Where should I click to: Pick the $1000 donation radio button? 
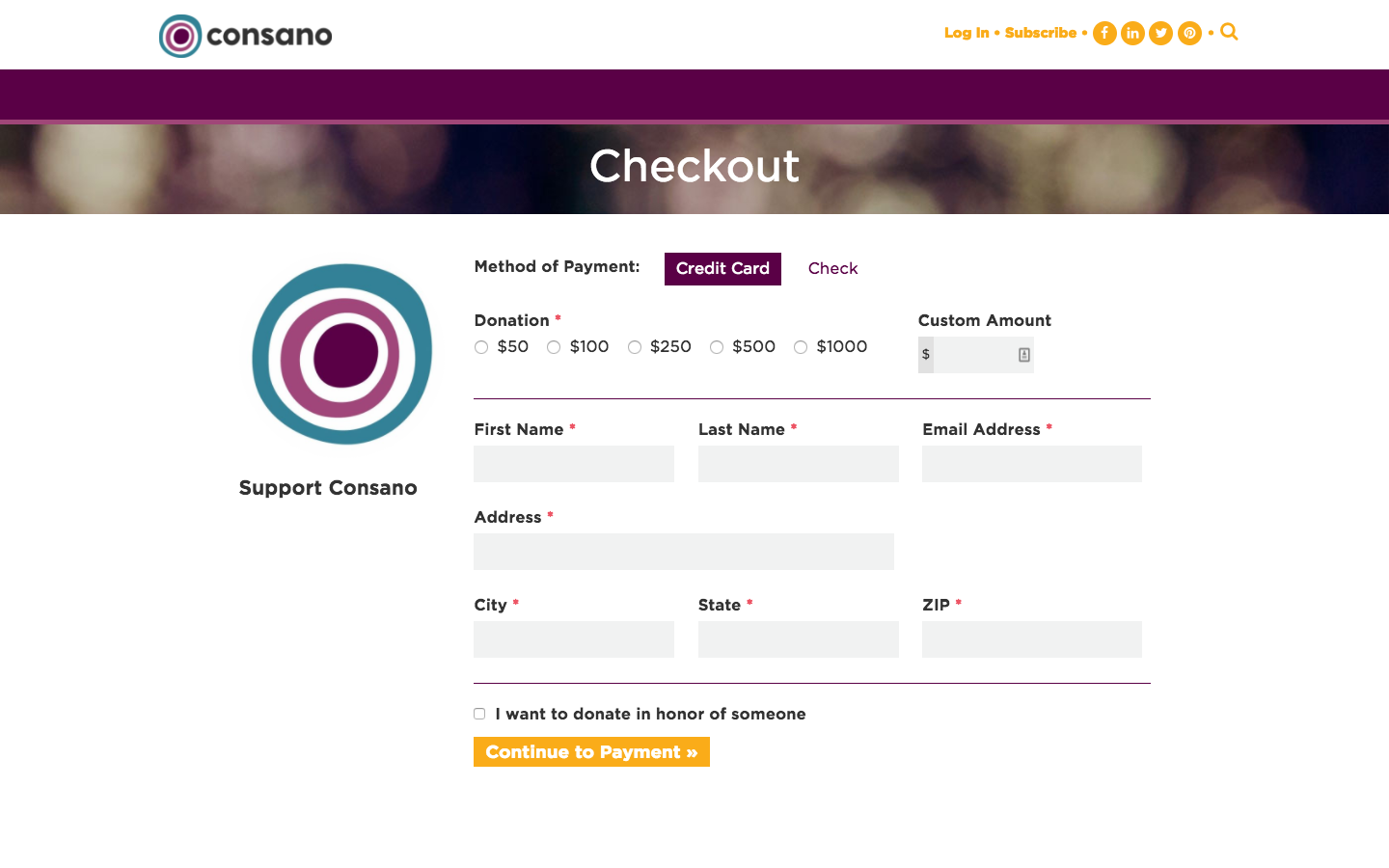tap(801, 347)
